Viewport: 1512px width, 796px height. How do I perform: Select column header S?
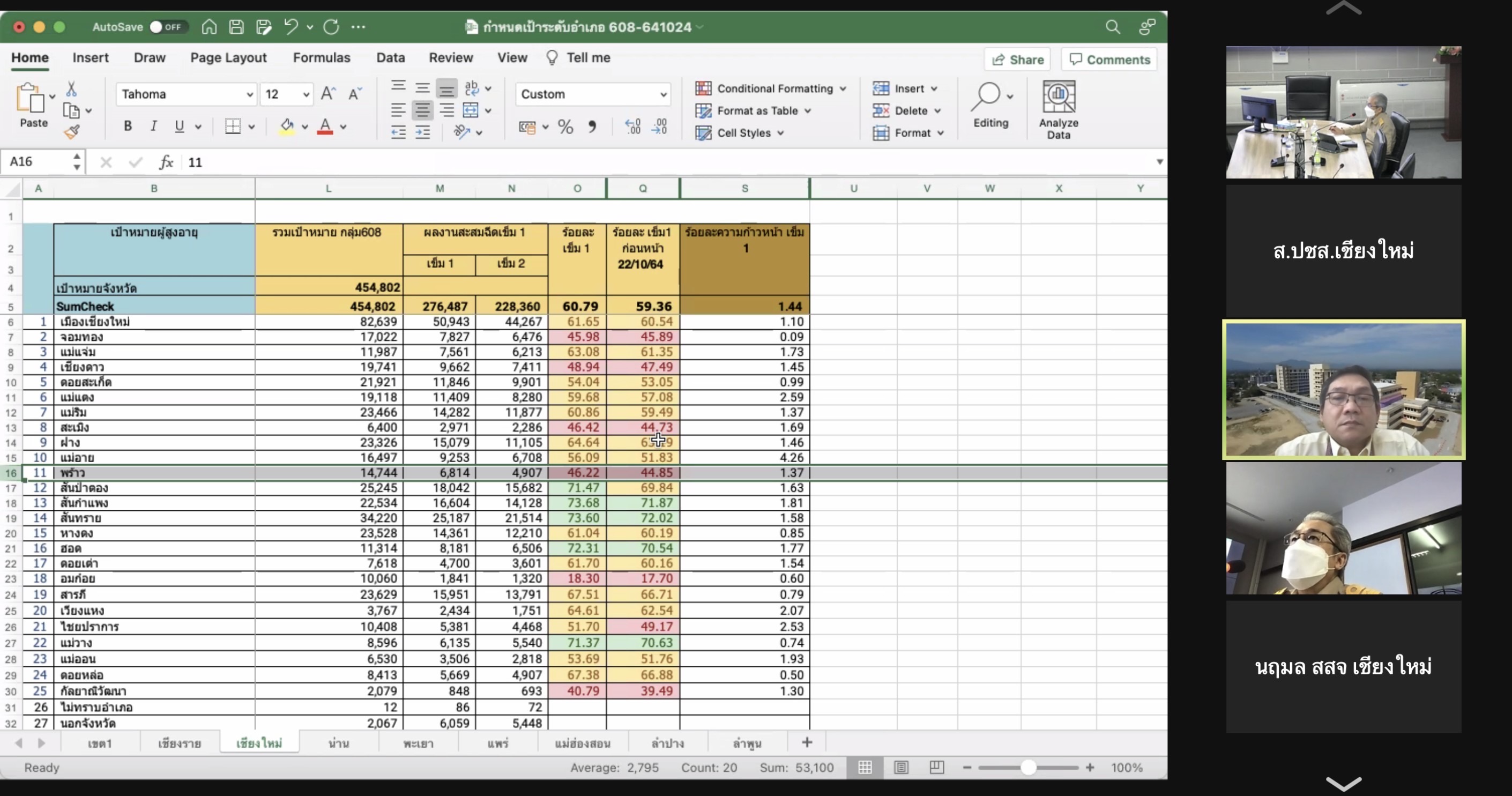(744, 189)
